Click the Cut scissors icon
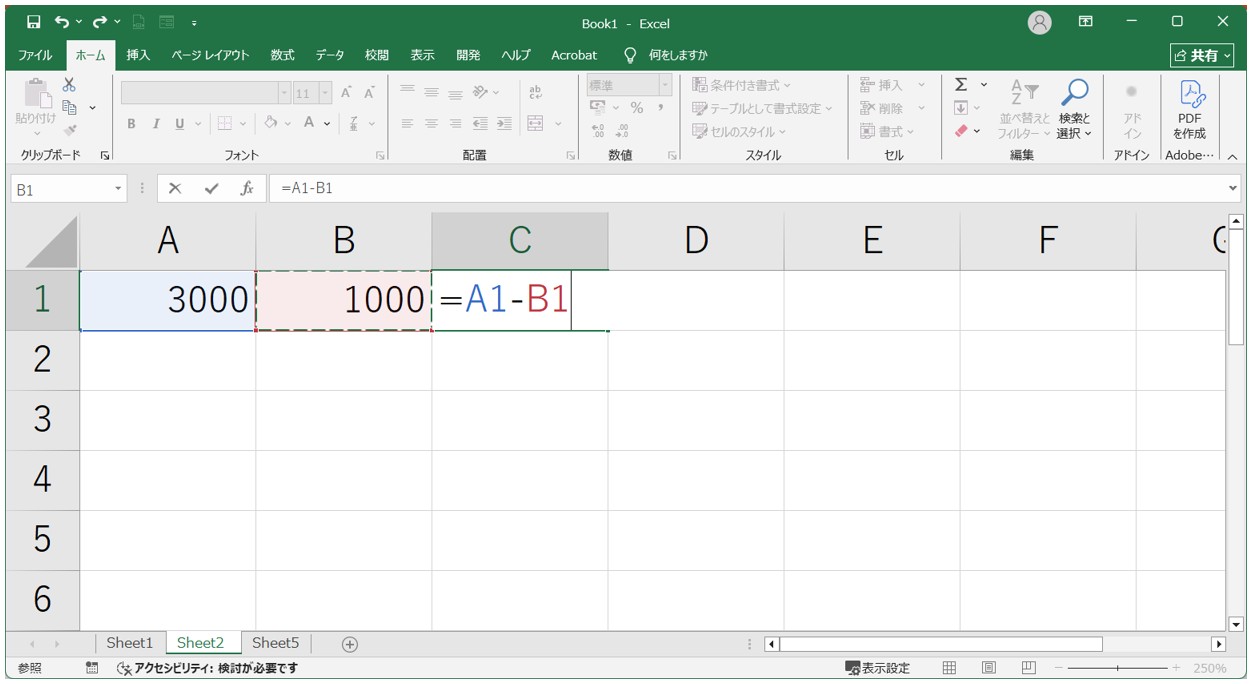Viewport: 1253px width, 684px height. tap(69, 85)
